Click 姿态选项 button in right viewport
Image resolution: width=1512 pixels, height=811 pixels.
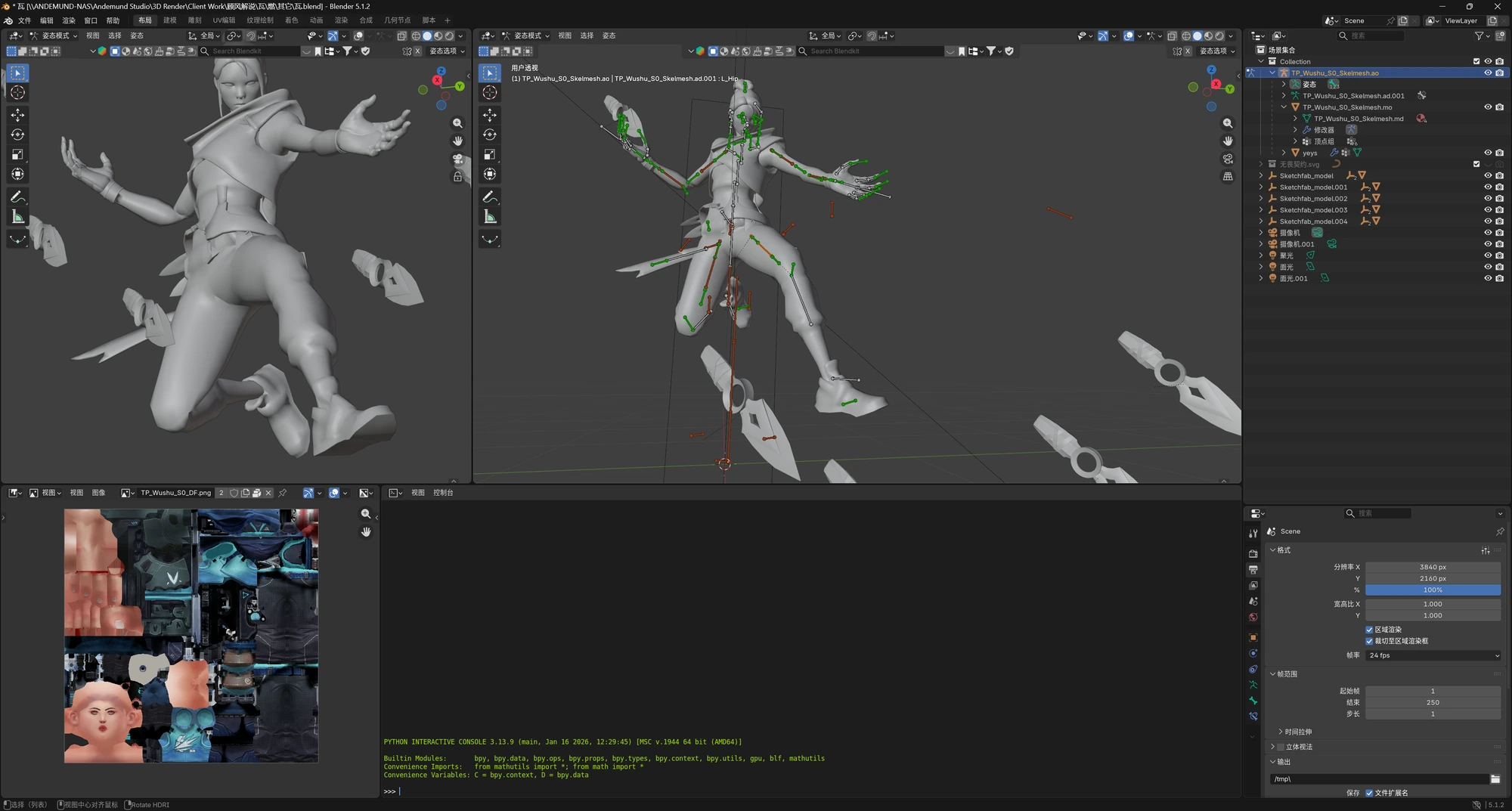[1217, 51]
